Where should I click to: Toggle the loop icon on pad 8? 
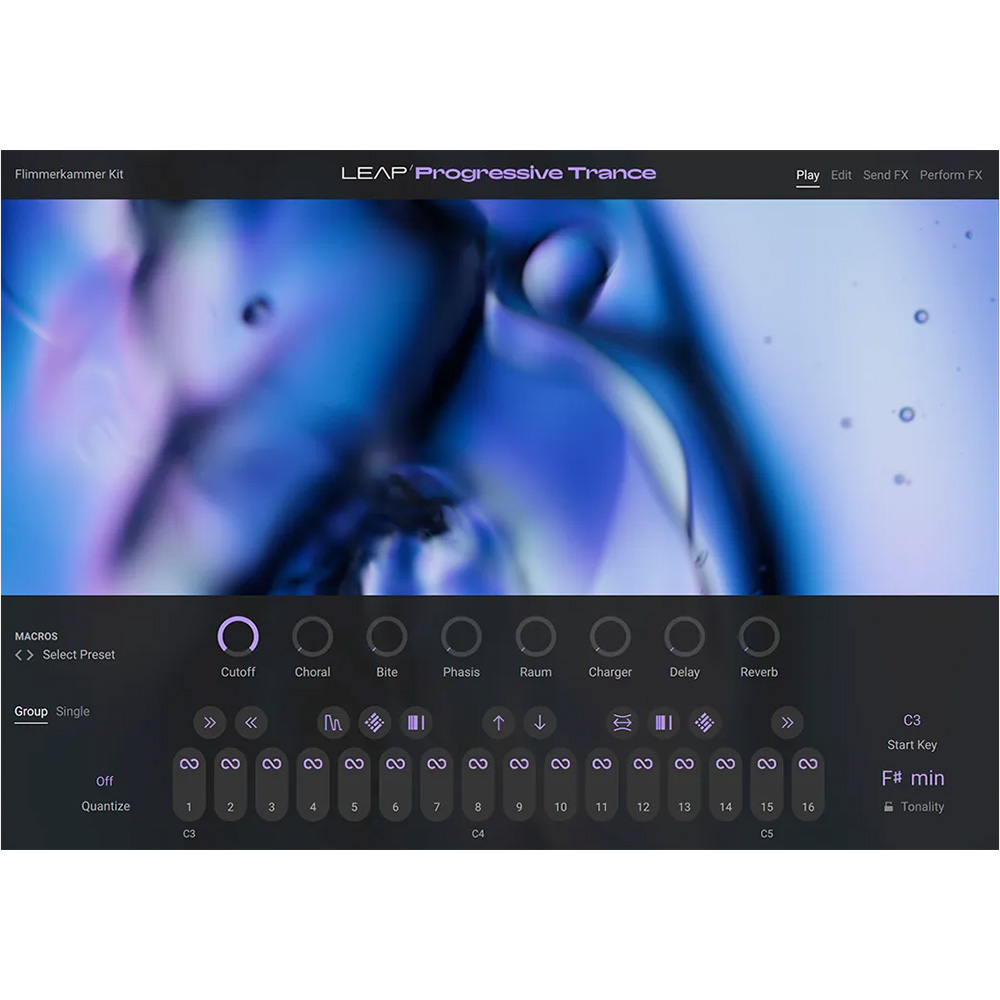(x=478, y=763)
